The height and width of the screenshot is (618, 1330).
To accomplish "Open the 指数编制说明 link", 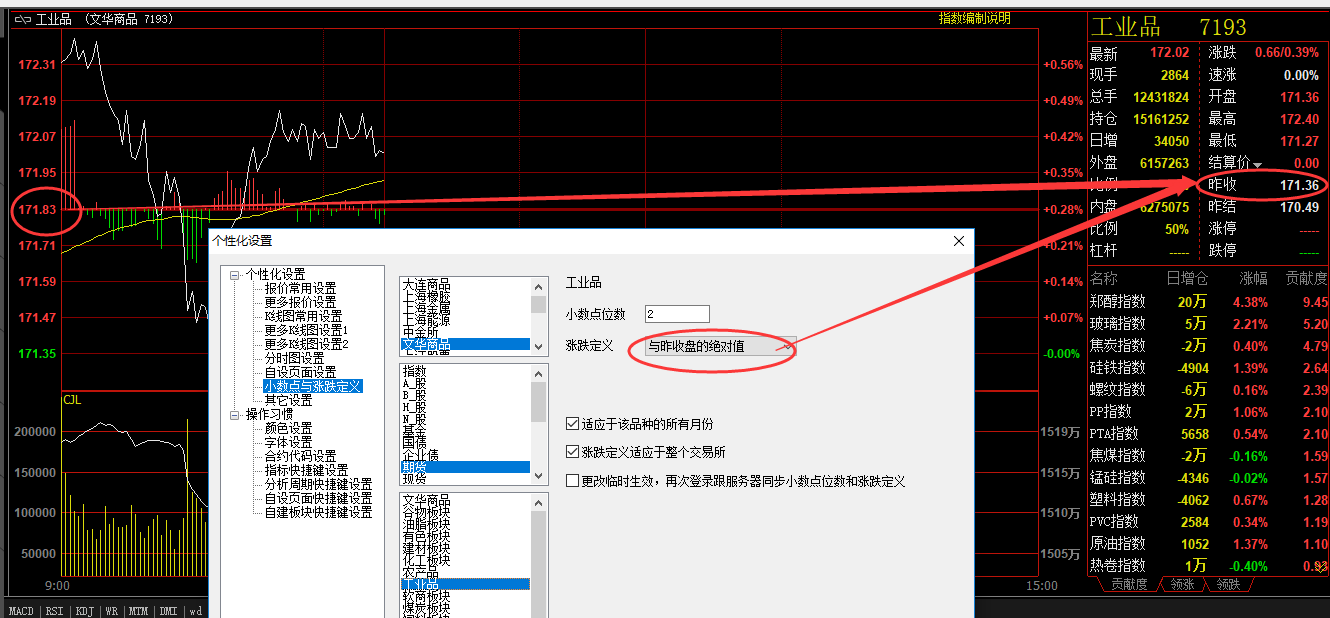I will (974, 18).
